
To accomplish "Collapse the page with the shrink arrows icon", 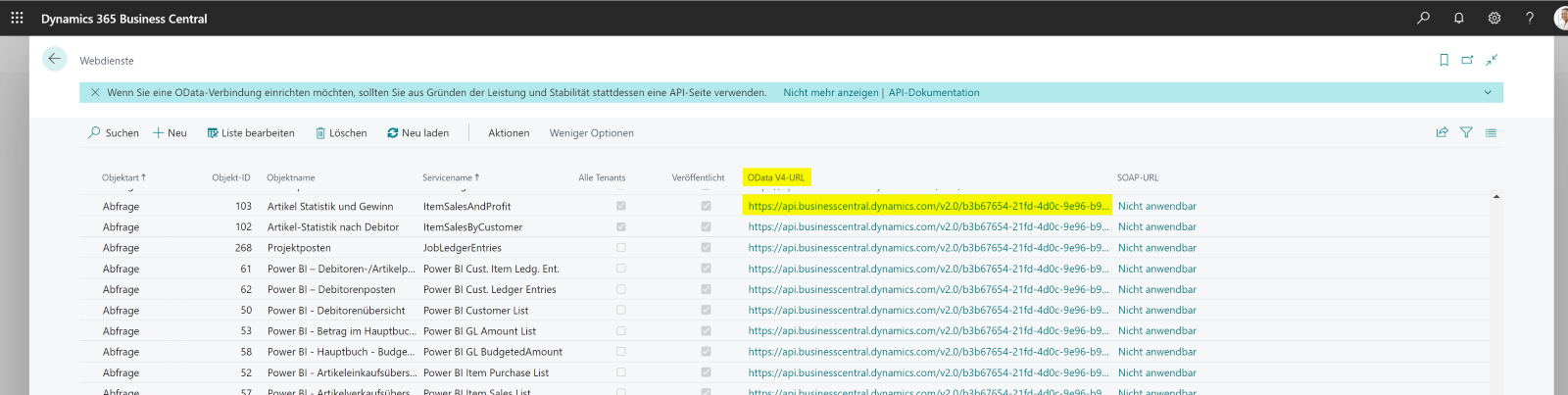I will coord(1492,60).
